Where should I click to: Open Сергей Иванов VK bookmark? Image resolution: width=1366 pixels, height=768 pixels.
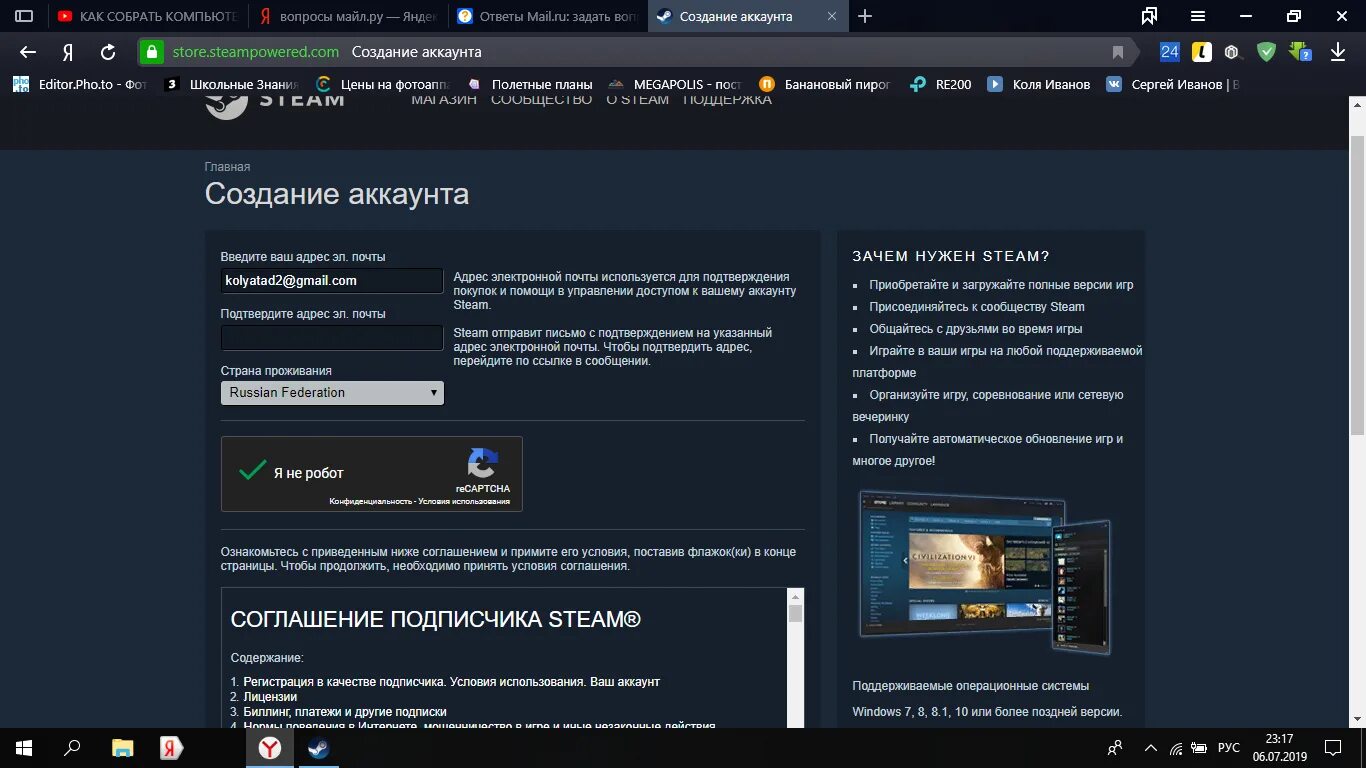click(x=1172, y=84)
